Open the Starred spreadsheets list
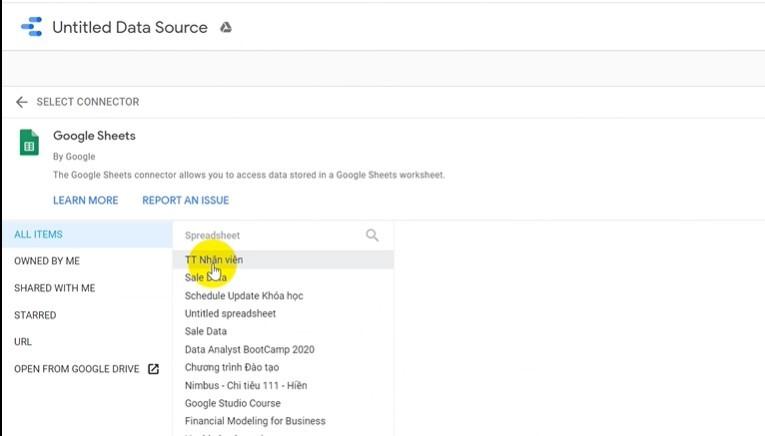Image resolution: width=765 pixels, height=436 pixels. tap(35, 315)
